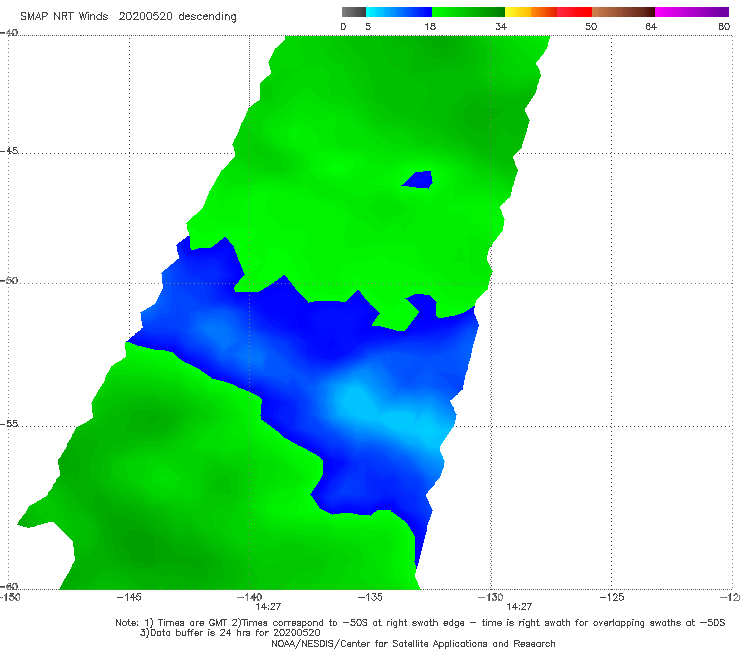Click the longitude axis label '-140'
This screenshot has height=650, width=740.
pos(249,598)
